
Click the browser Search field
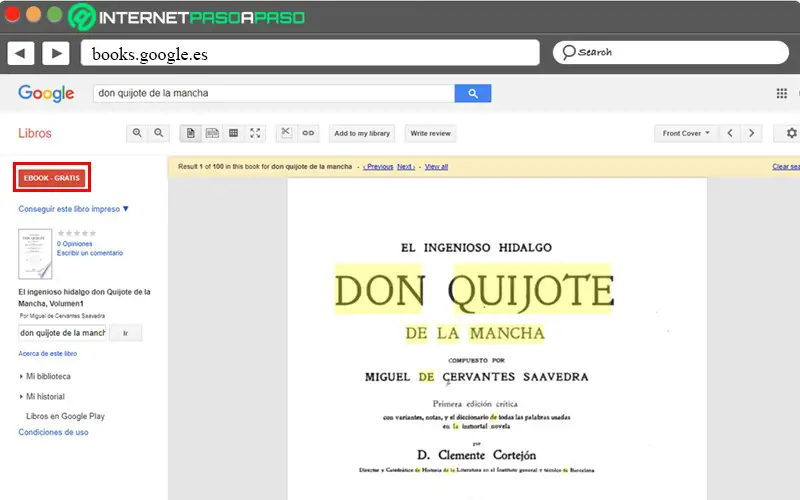click(x=671, y=53)
